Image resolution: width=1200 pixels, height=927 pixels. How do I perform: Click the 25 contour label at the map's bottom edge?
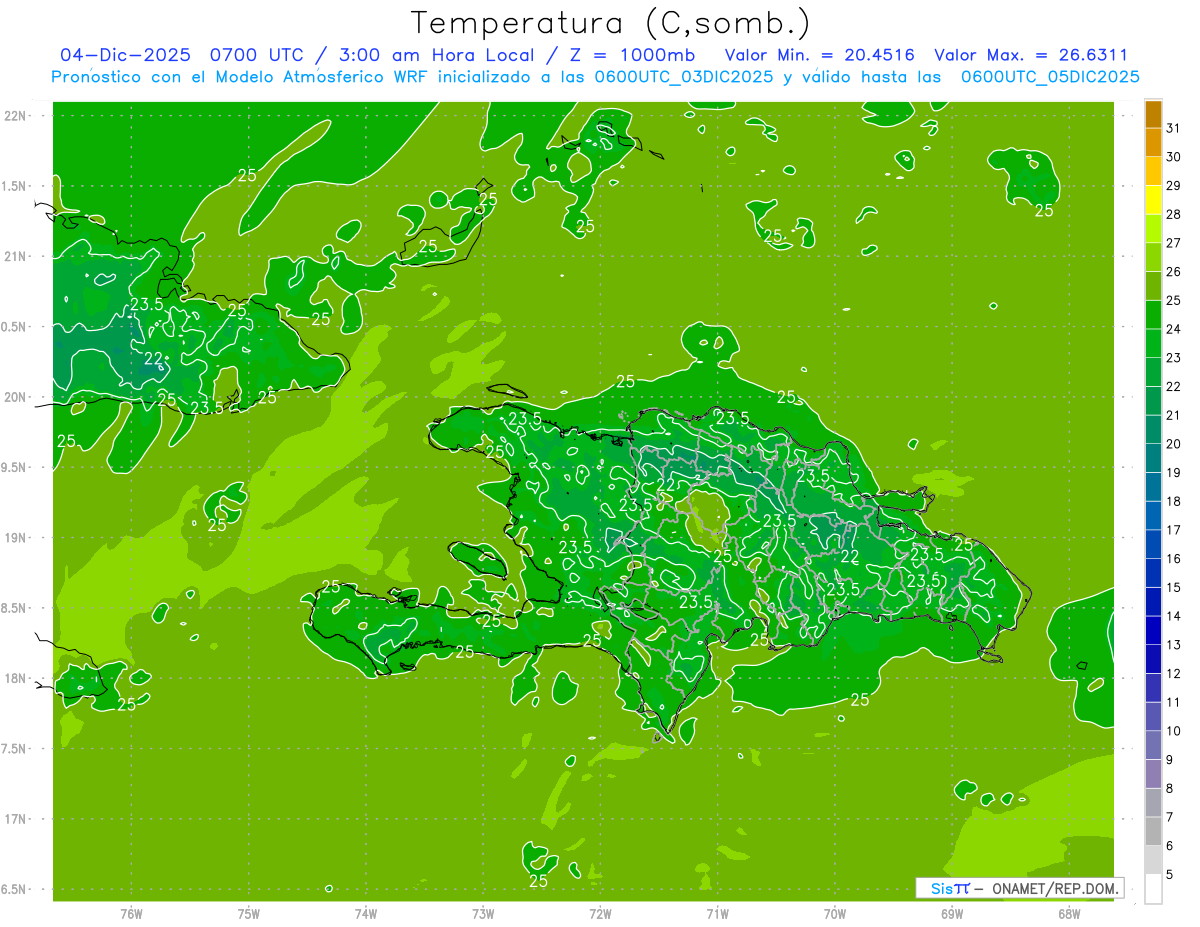pyautogui.click(x=538, y=881)
